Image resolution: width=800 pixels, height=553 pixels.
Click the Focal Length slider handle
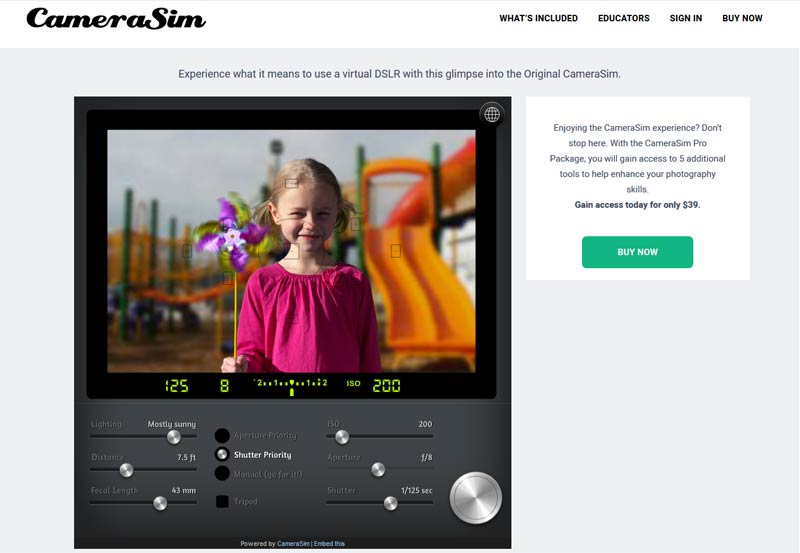(159, 503)
